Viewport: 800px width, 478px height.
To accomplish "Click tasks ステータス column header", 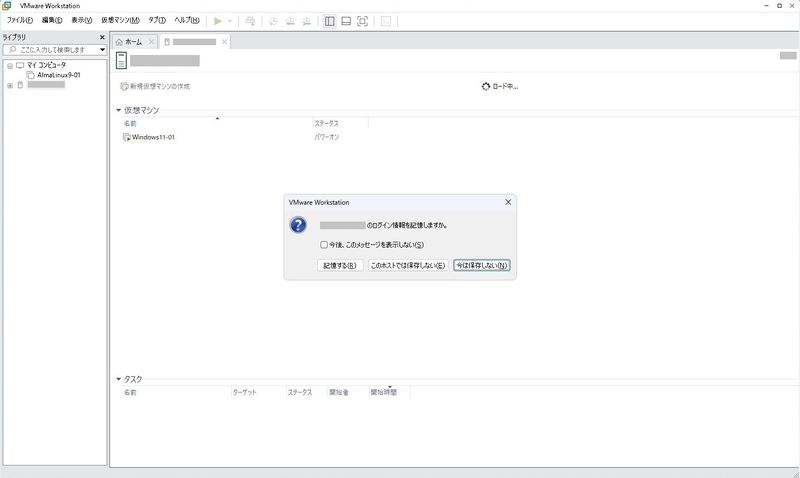I will 299,392.
